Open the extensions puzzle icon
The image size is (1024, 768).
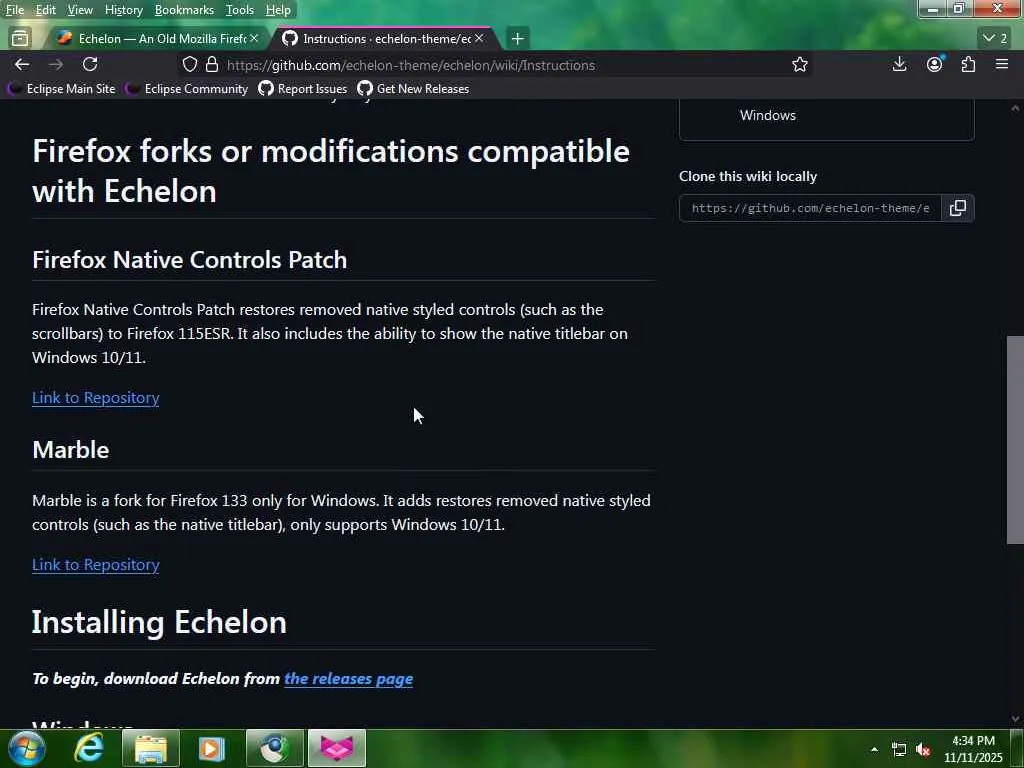[x=968, y=64]
